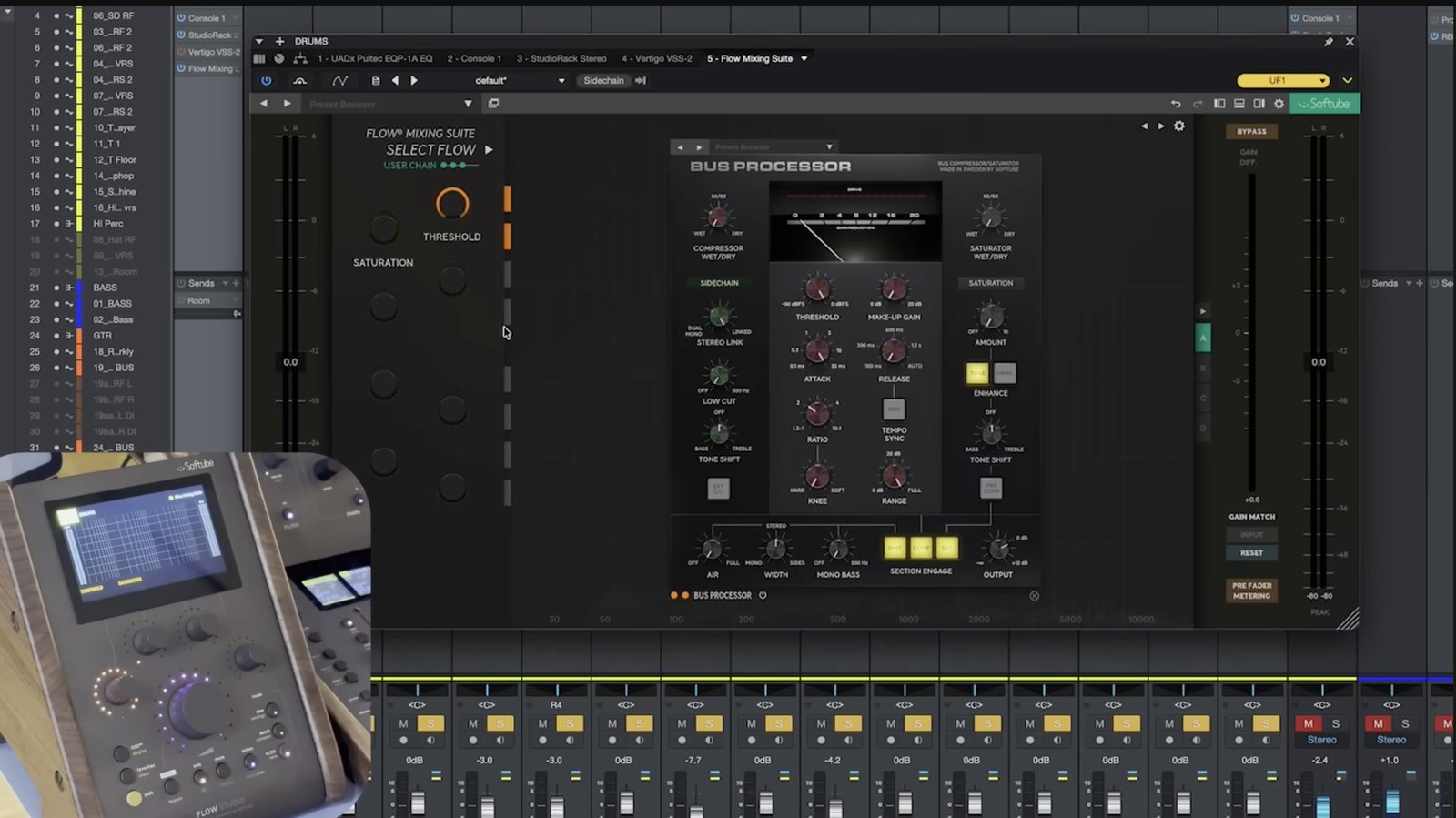Switch to 1 - UADx Pultec EQP-1A EQ tab
This screenshot has width=1456, height=818.
pos(375,58)
